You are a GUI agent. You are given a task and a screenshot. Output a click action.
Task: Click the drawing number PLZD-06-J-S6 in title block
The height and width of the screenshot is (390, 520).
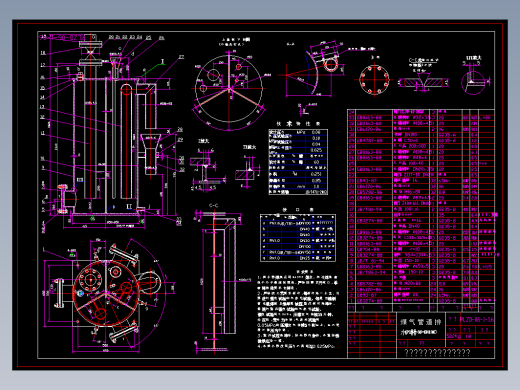point(477,319)
